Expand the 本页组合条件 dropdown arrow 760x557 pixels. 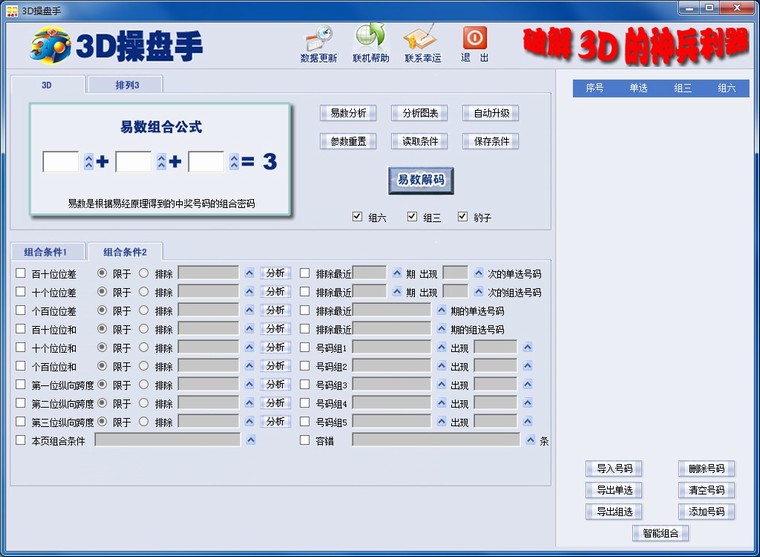251,440
